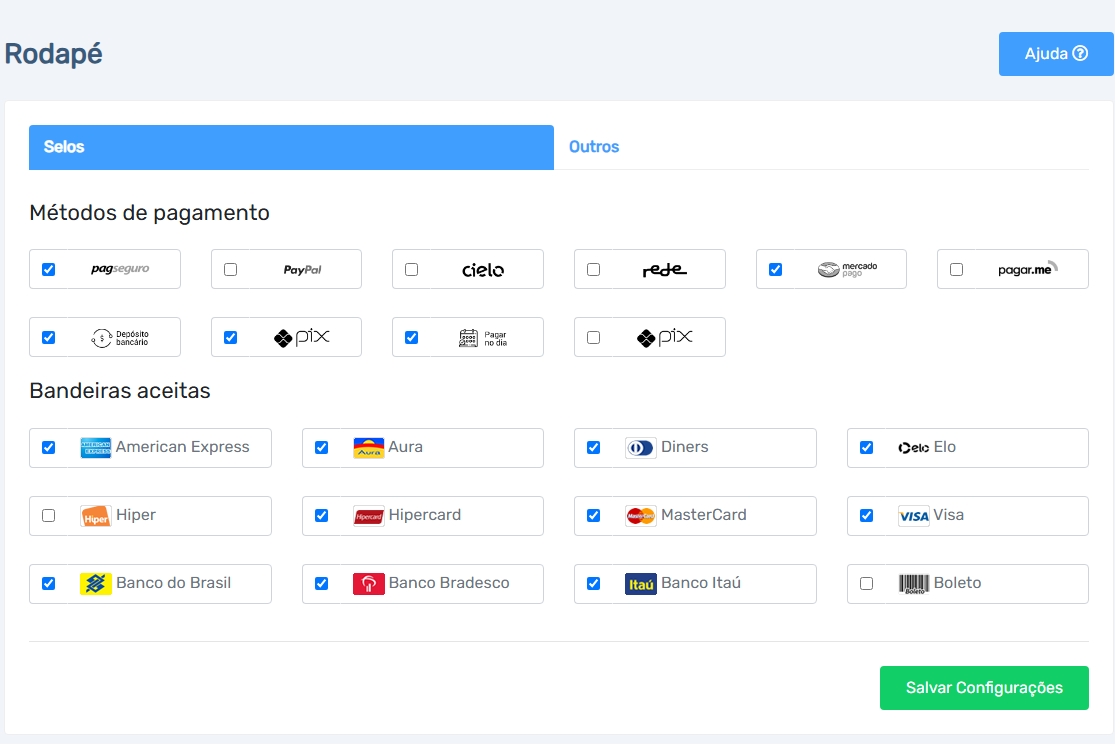Screen dimensions: 1115x744
Task: Click the Aura card logo
Action: point(368,447)
